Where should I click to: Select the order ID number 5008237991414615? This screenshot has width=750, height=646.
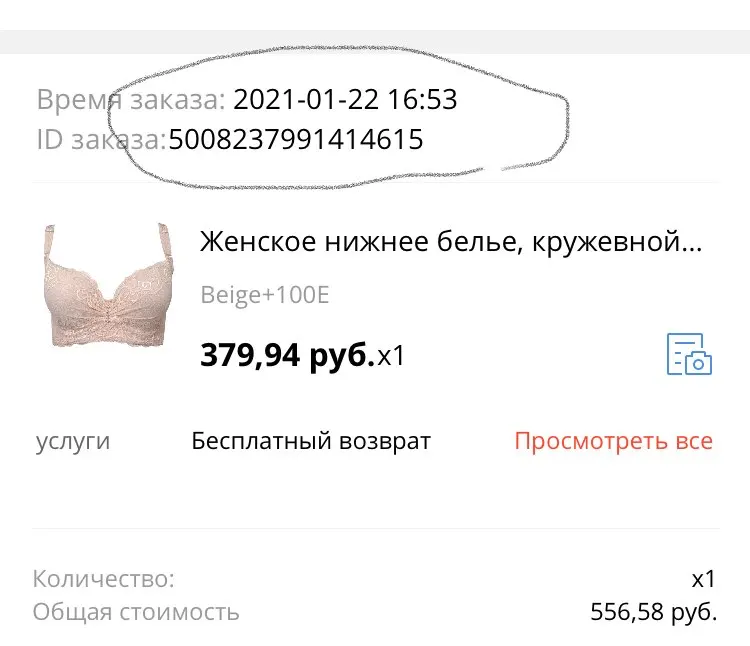[296, 139]
